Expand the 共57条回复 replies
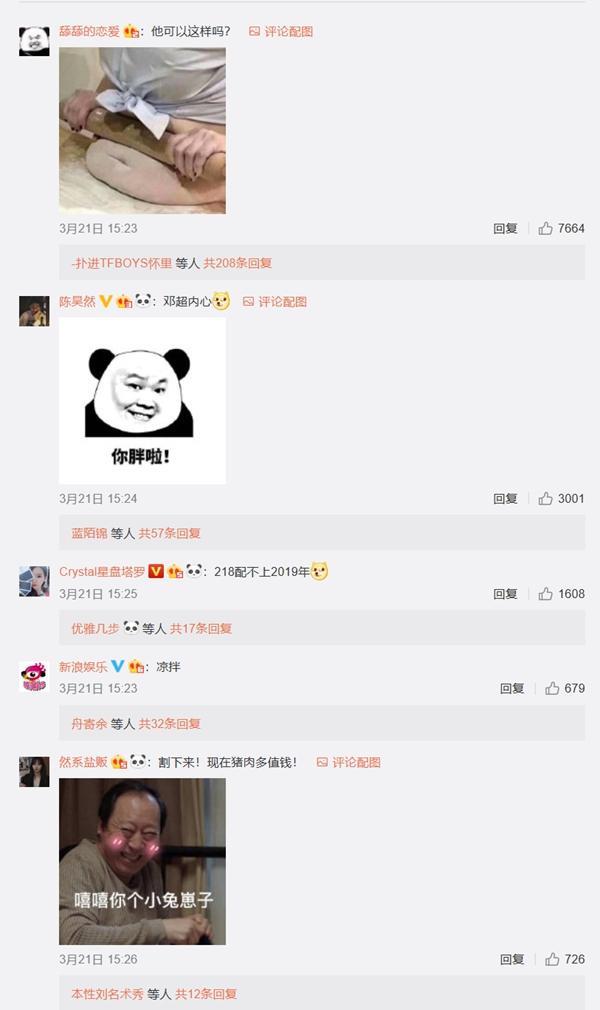This screenshot has width=600, height=1010. click(x=169, y=533)
